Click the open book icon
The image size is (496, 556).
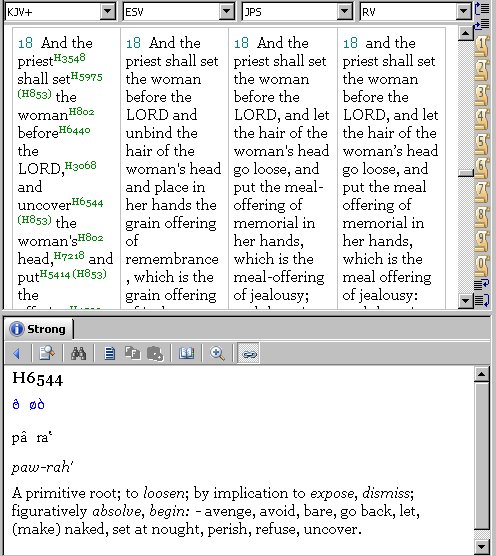point(186,353)
